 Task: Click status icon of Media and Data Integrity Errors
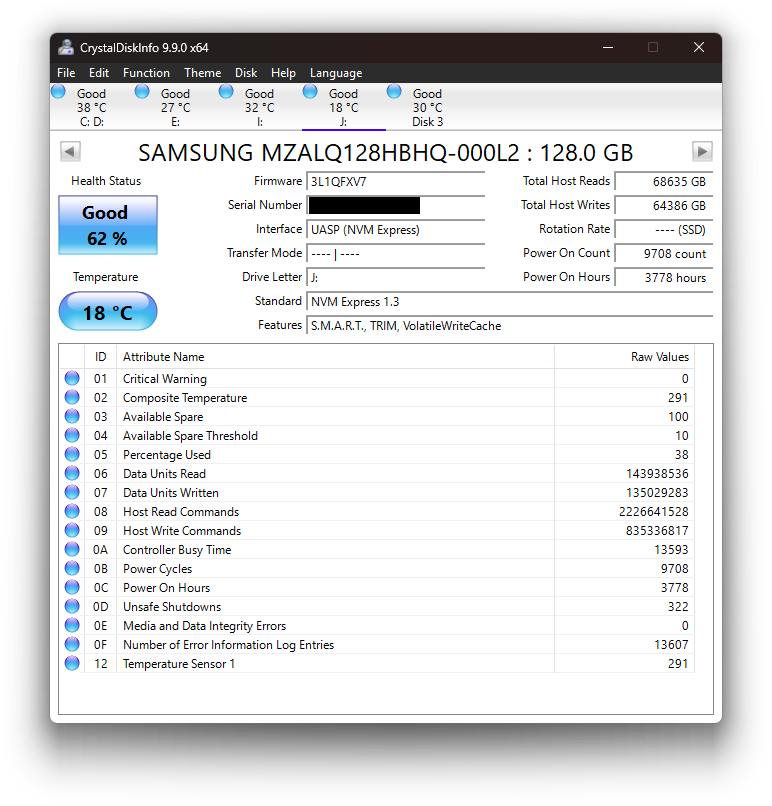(72, 626)
